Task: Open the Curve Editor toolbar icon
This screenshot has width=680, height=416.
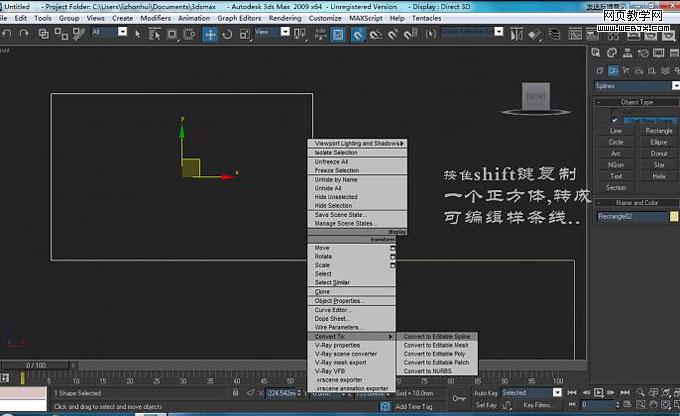Action: 575,34
